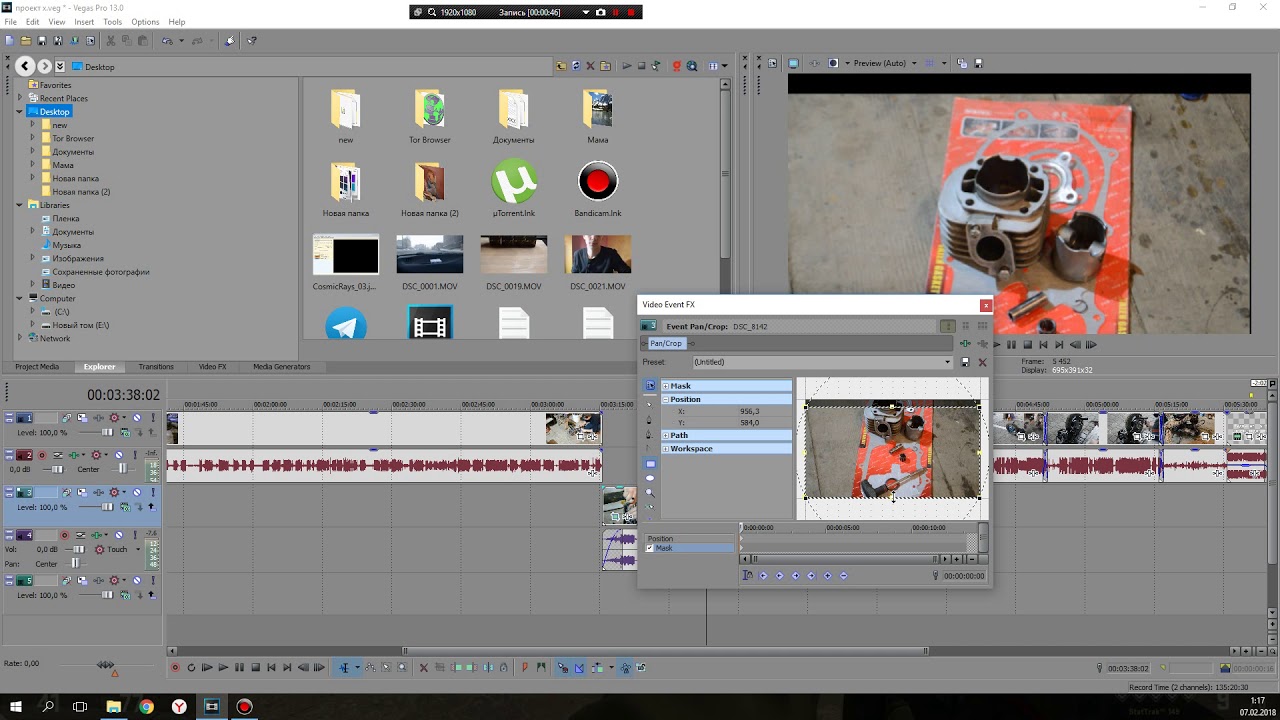The height and width of the screenshot is (720, 1280).
Task: Click the Open project folder icon
Action: tap(26, 41)
